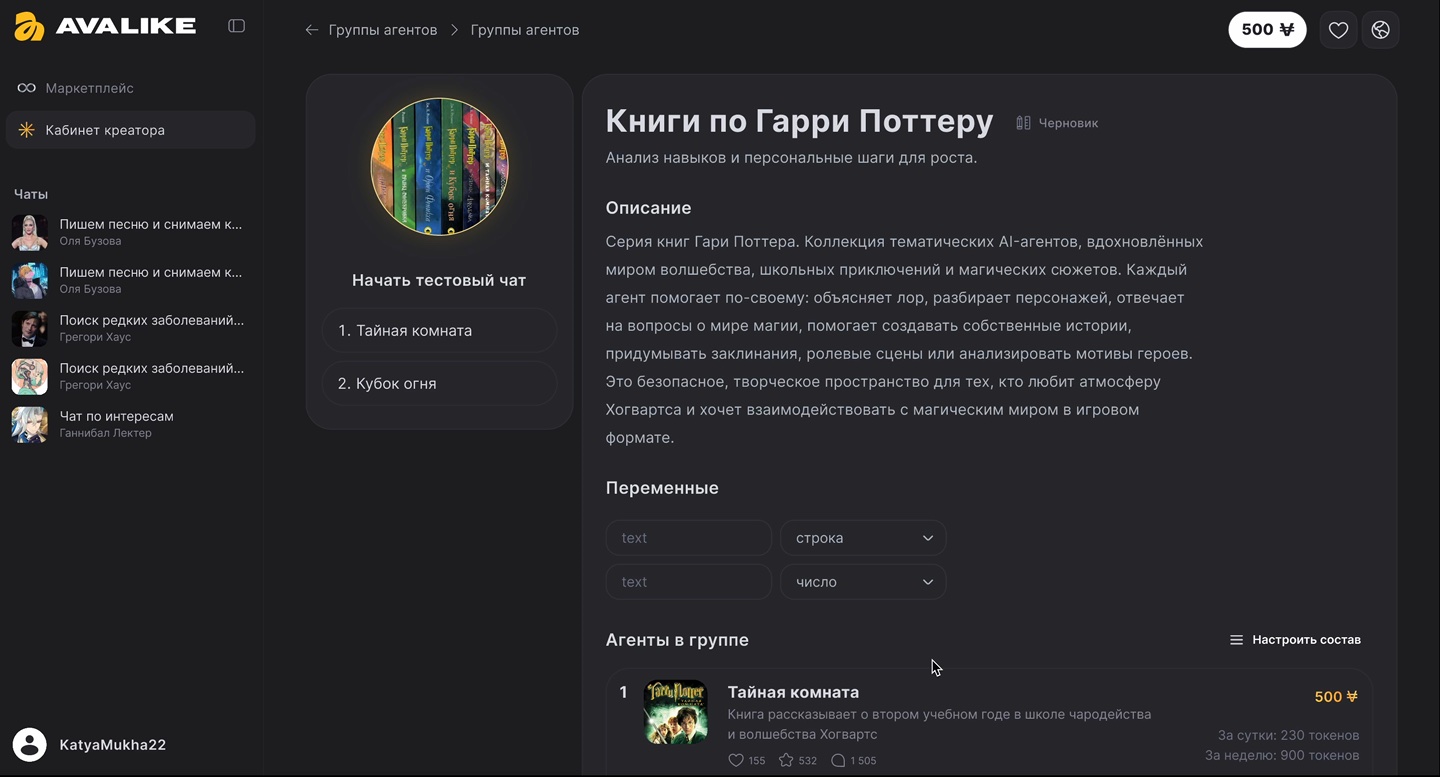Screen dimensions: 1440x777
Task: Focus the text field beside число
Action: click(x=689, y=582)
